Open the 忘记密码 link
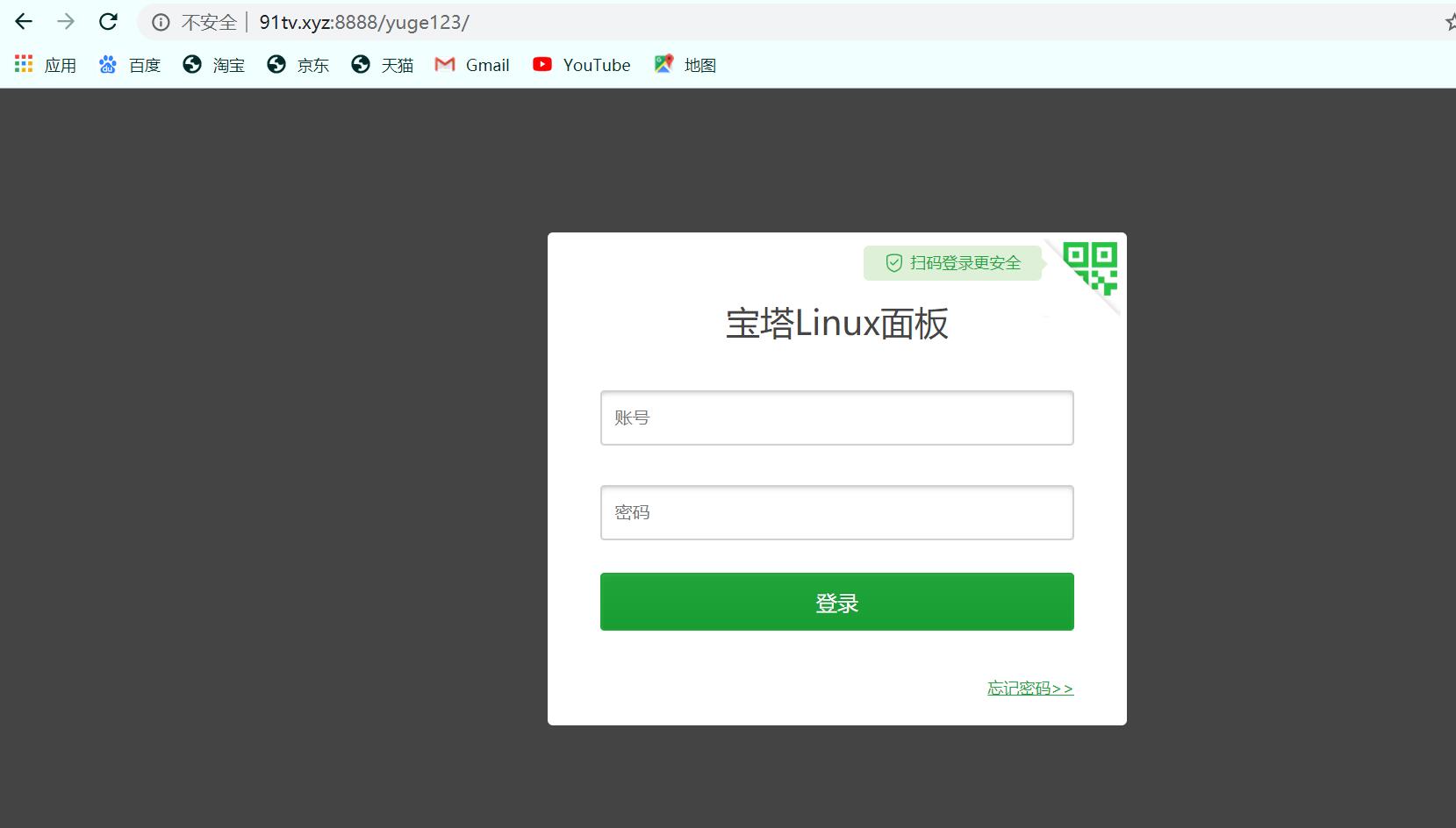Image resolution: width=1456 pixels, height=828 pixels. (1030, 688)
